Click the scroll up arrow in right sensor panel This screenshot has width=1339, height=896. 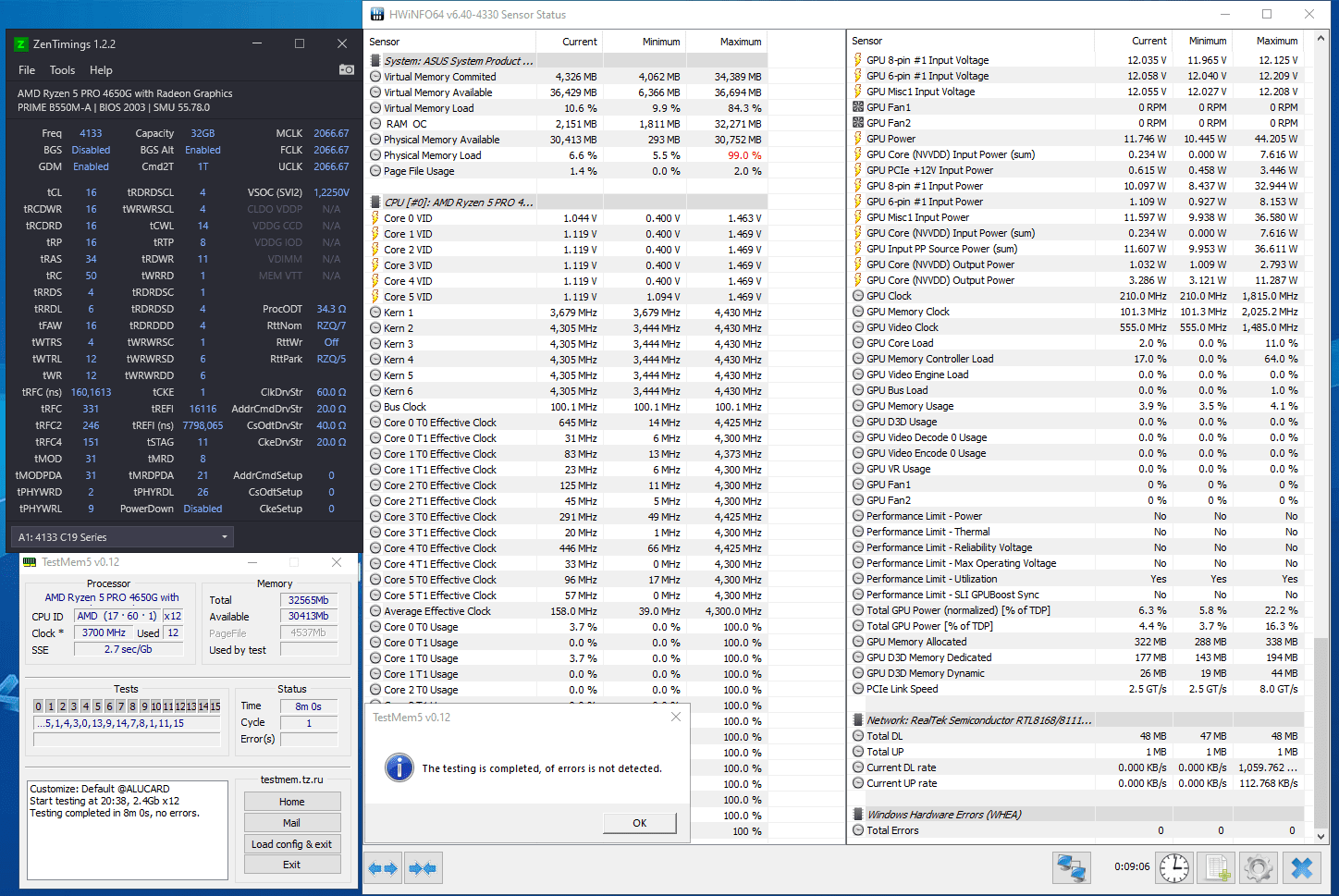tap(1321, 40)
